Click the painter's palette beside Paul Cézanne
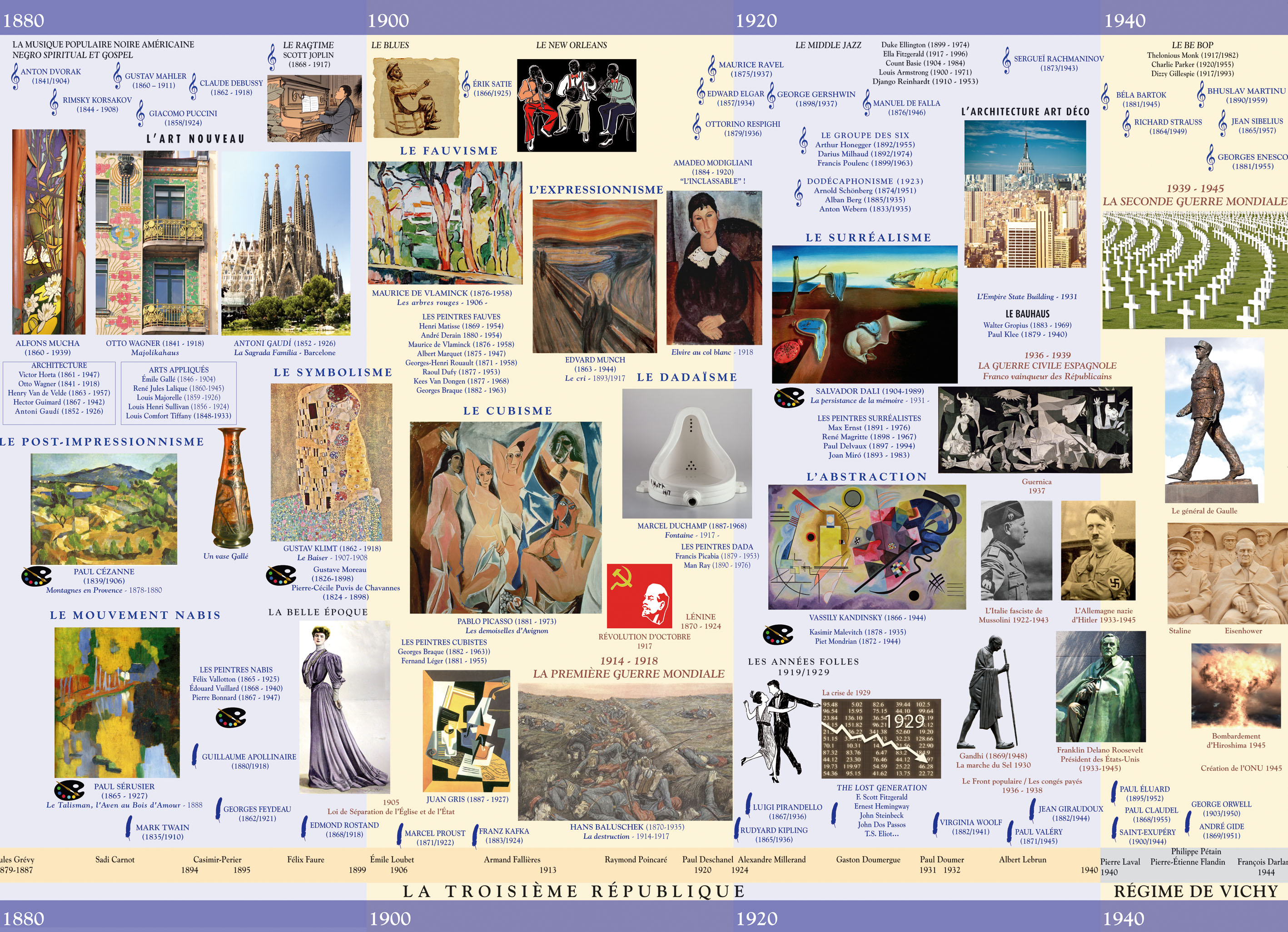 [36, 576]
